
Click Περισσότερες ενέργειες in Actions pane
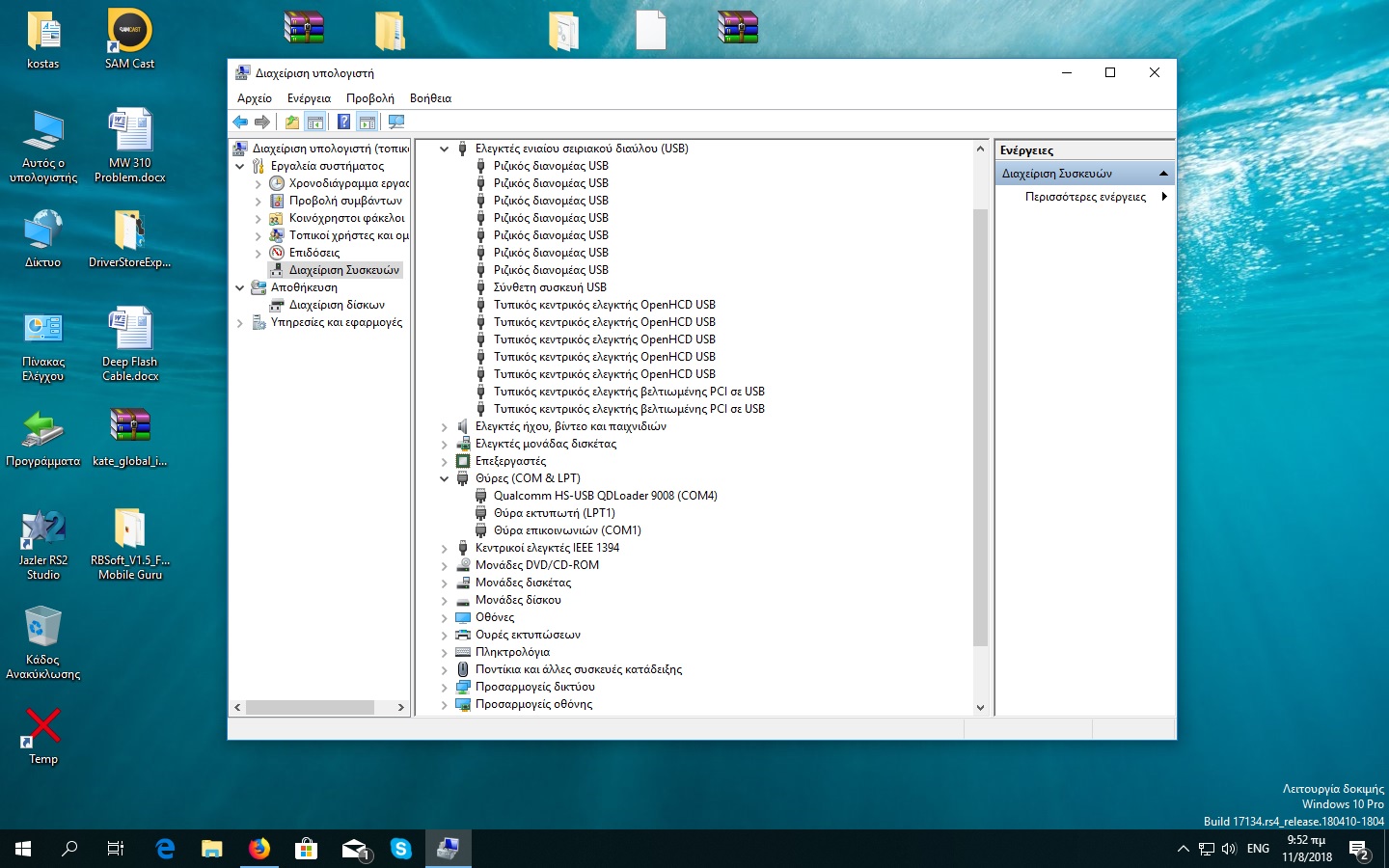click(x=1085, y=197)
